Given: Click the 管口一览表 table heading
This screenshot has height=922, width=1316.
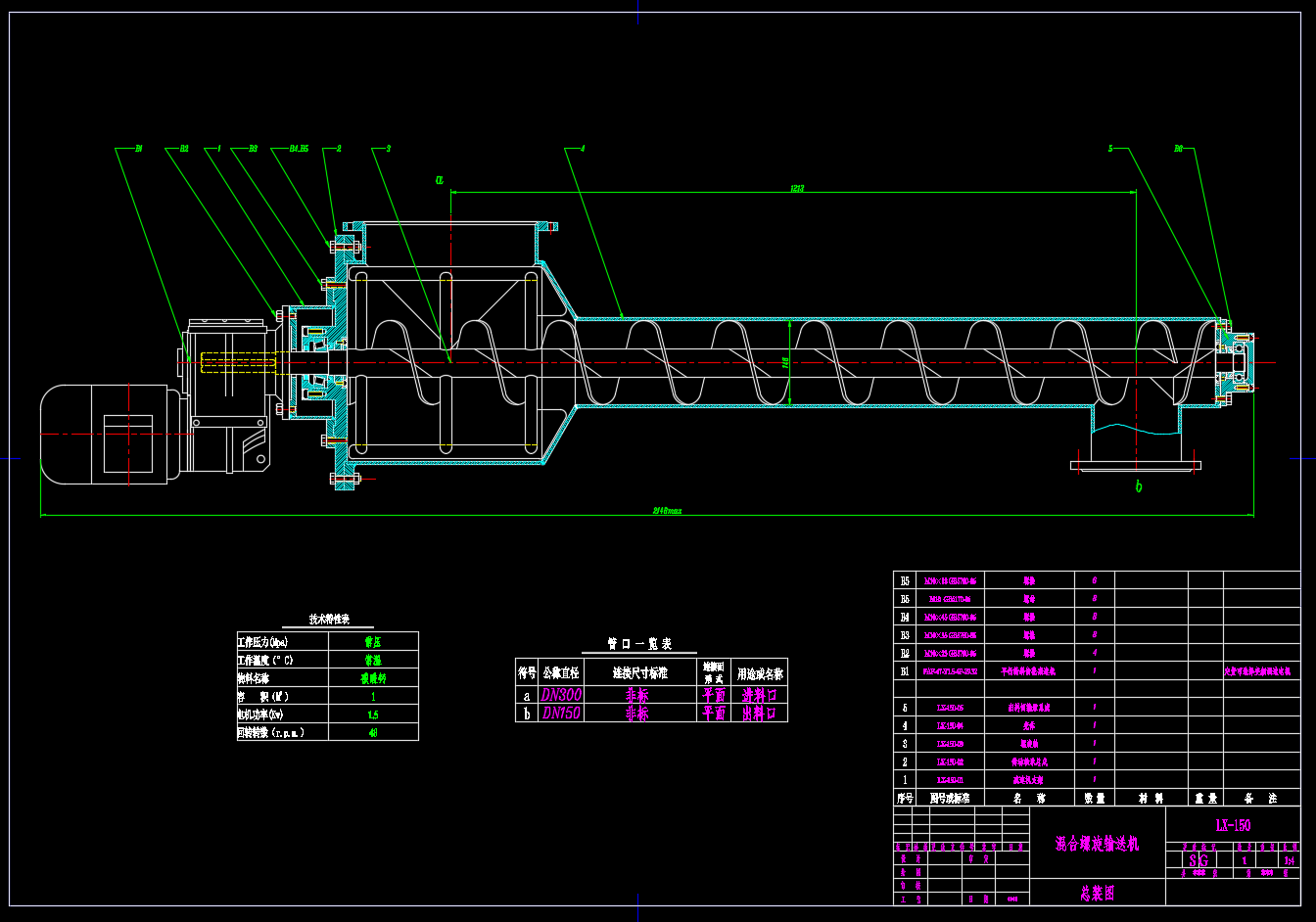Looking at the screenshot, I should (x=639, y=644).
